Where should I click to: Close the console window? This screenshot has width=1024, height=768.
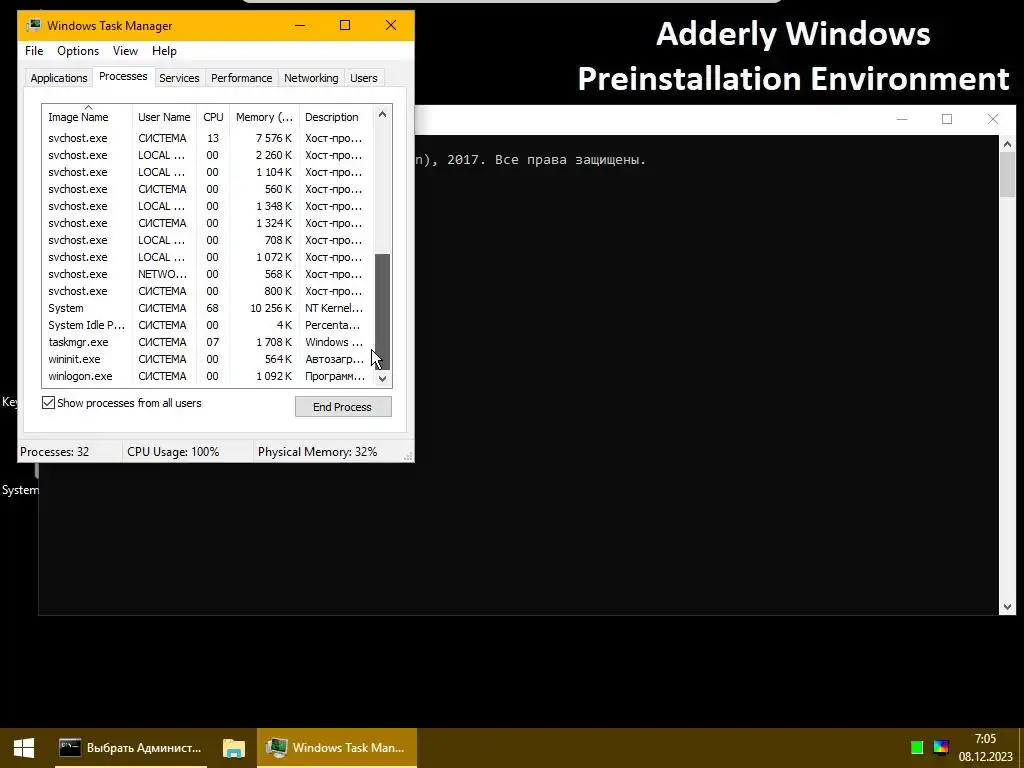993,119
